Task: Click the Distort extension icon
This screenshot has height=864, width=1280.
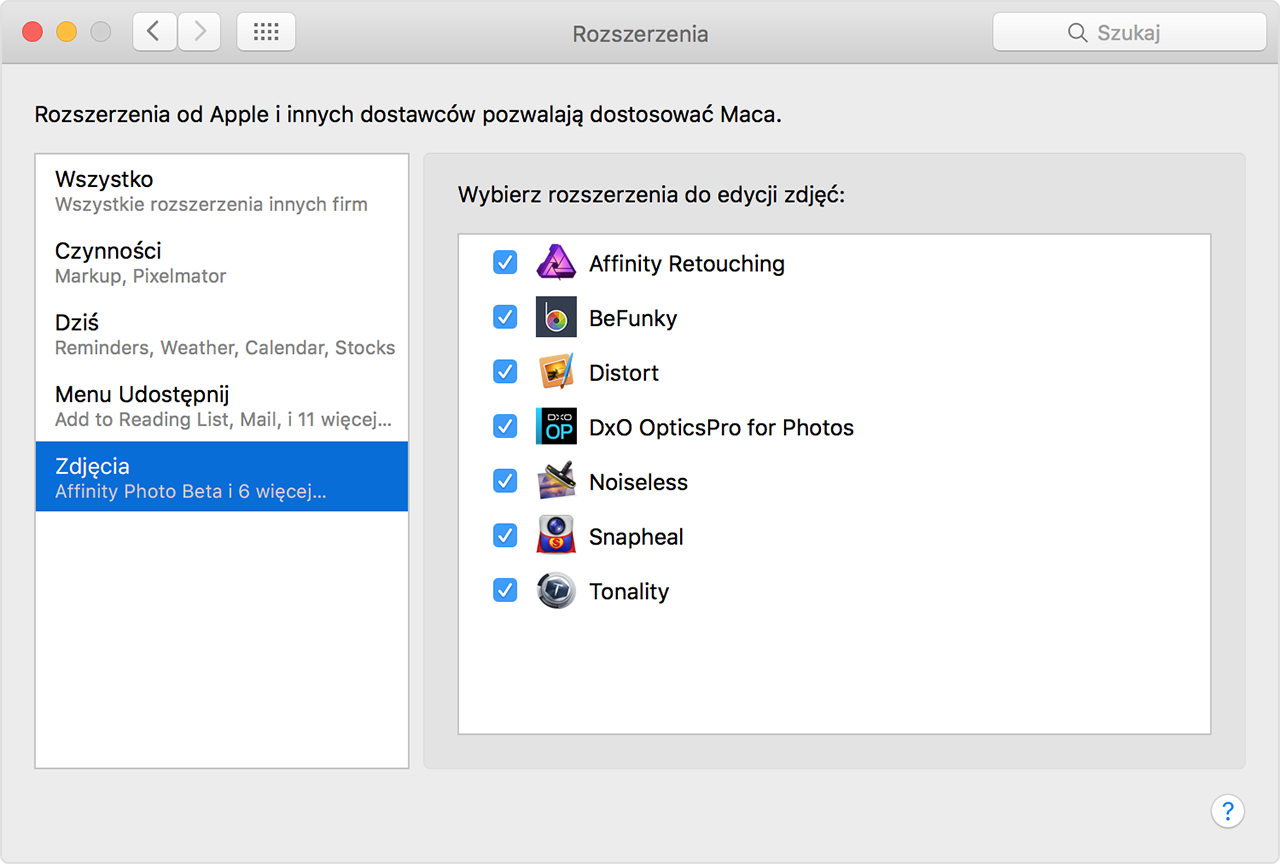Action: tap(556, 372)
